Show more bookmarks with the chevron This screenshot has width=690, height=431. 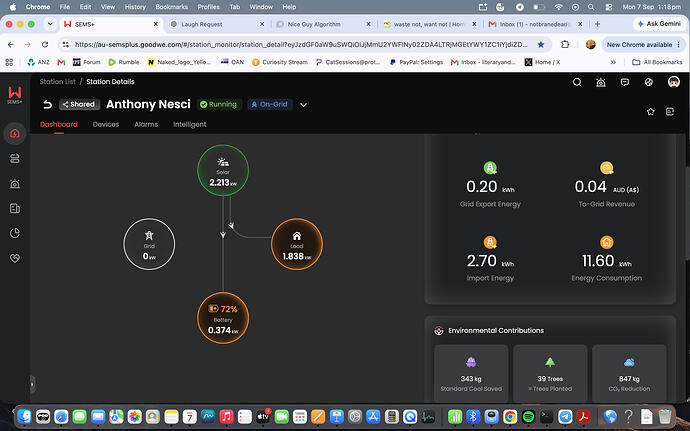613,62
